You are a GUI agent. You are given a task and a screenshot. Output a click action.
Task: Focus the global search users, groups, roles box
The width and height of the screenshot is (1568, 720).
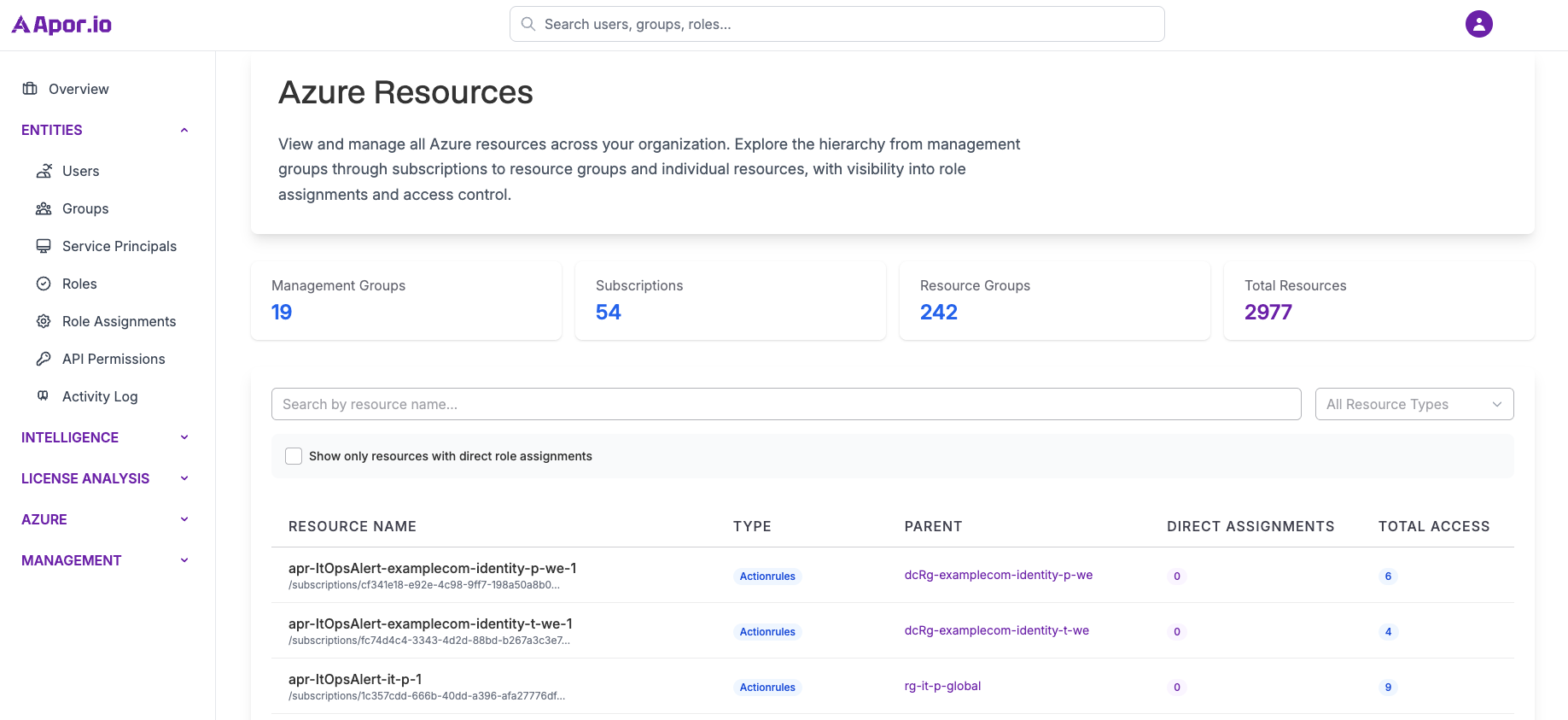tap(836, 24)
